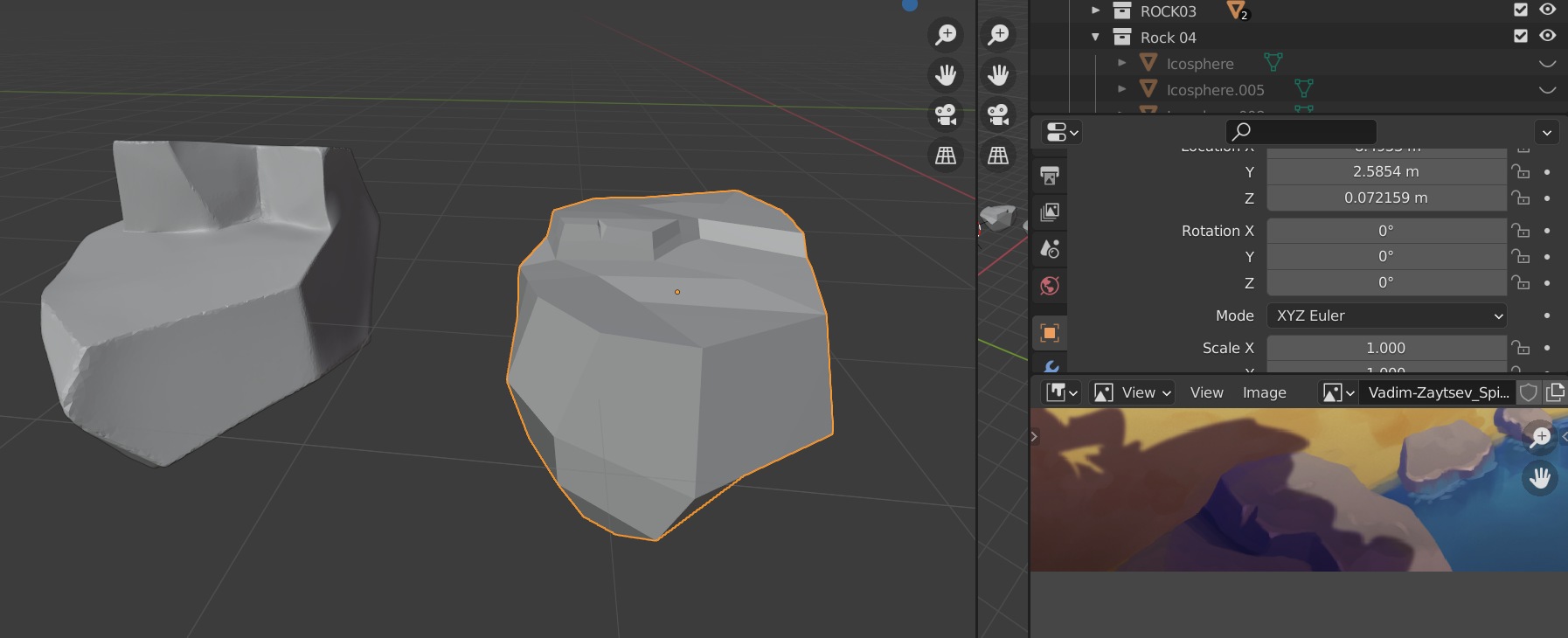This screenshot has width=1568, height=638.
Task: Unhide Icosphere.005 using its closed-eye icon
Action: pos(1548,89)
